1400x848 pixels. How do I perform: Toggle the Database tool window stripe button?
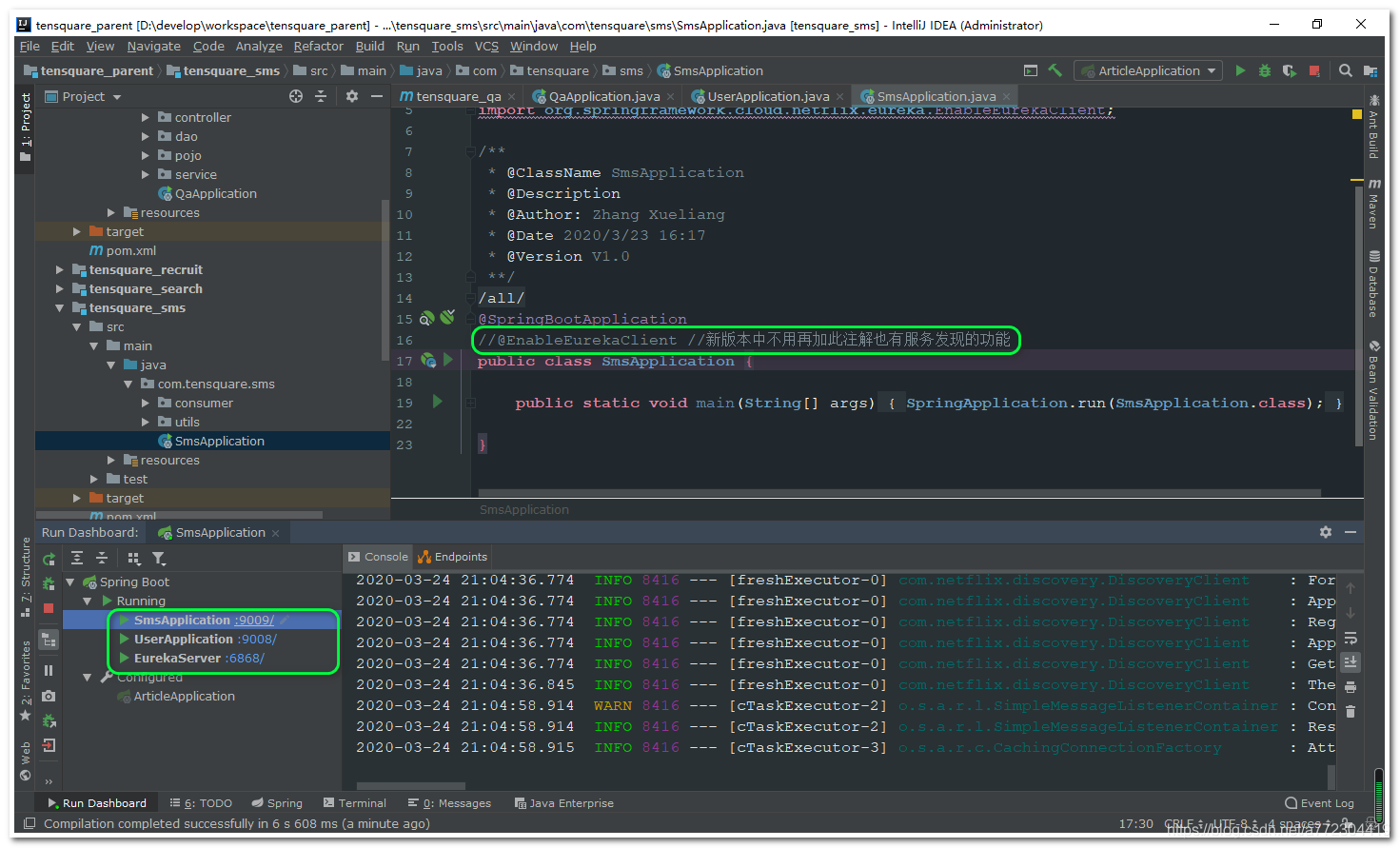1374,284
